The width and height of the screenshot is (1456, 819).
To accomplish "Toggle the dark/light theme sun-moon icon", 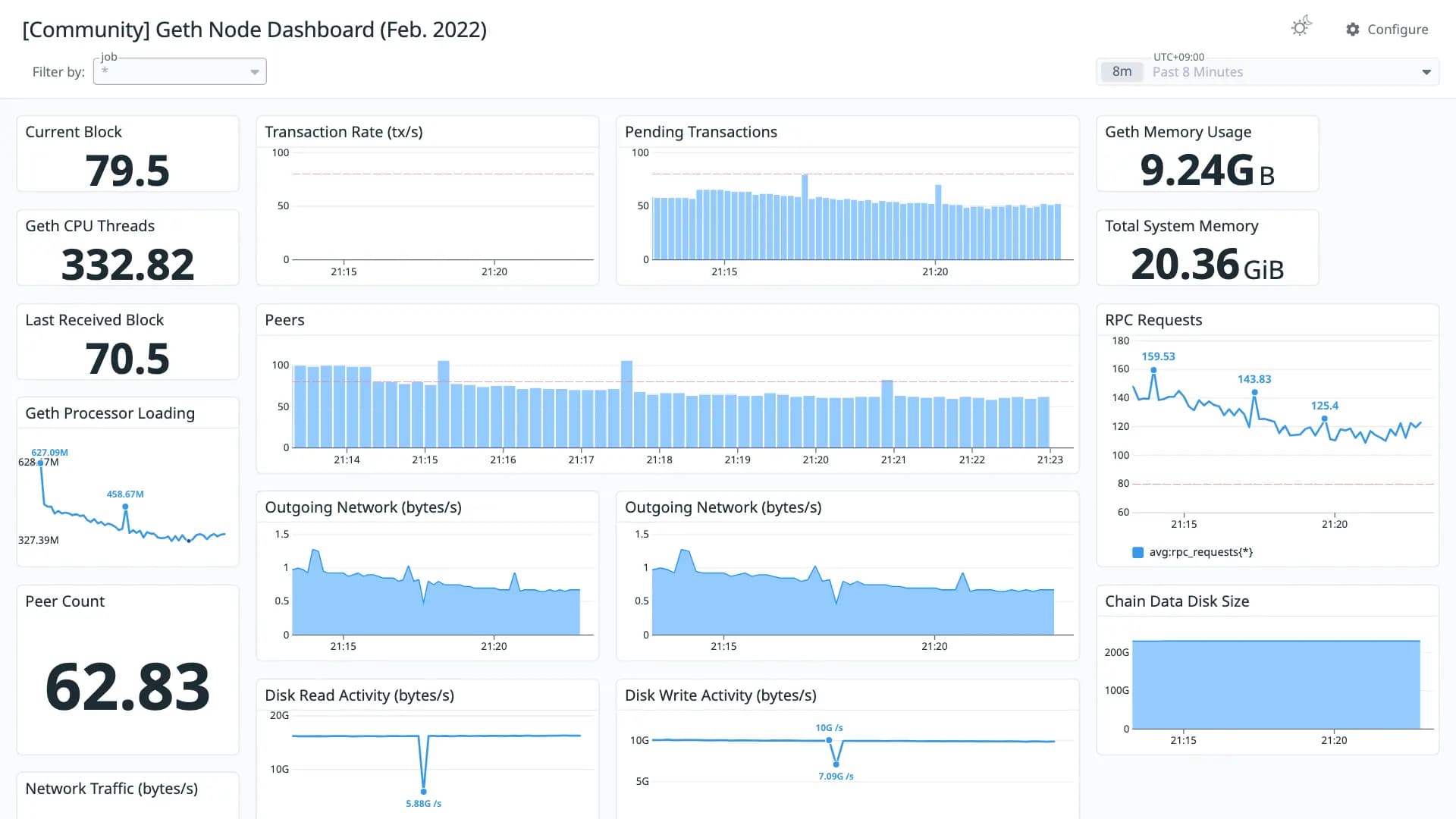I will [1301, 27].
